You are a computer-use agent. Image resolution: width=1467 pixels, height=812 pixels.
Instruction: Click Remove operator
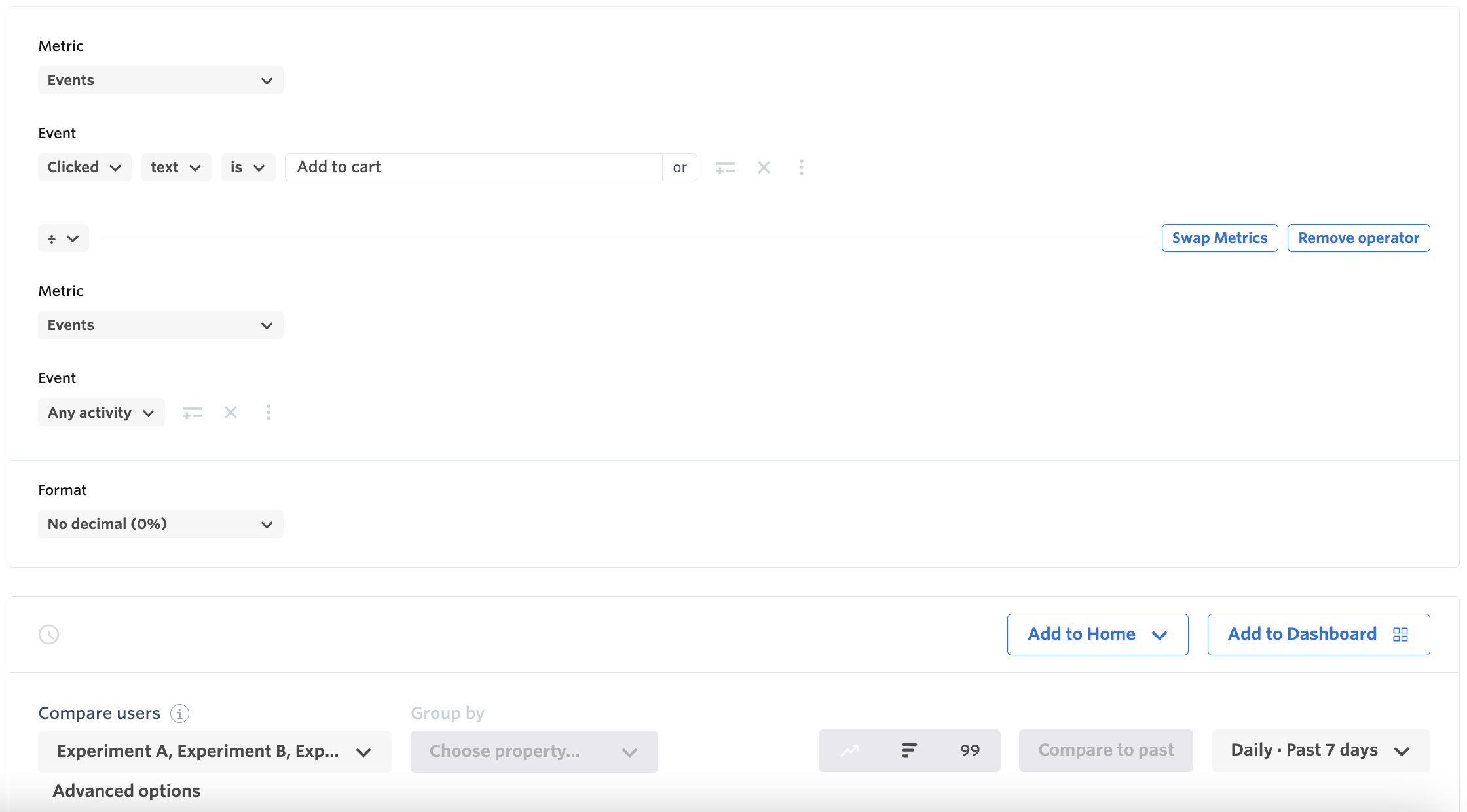[x=1358, y=238]
